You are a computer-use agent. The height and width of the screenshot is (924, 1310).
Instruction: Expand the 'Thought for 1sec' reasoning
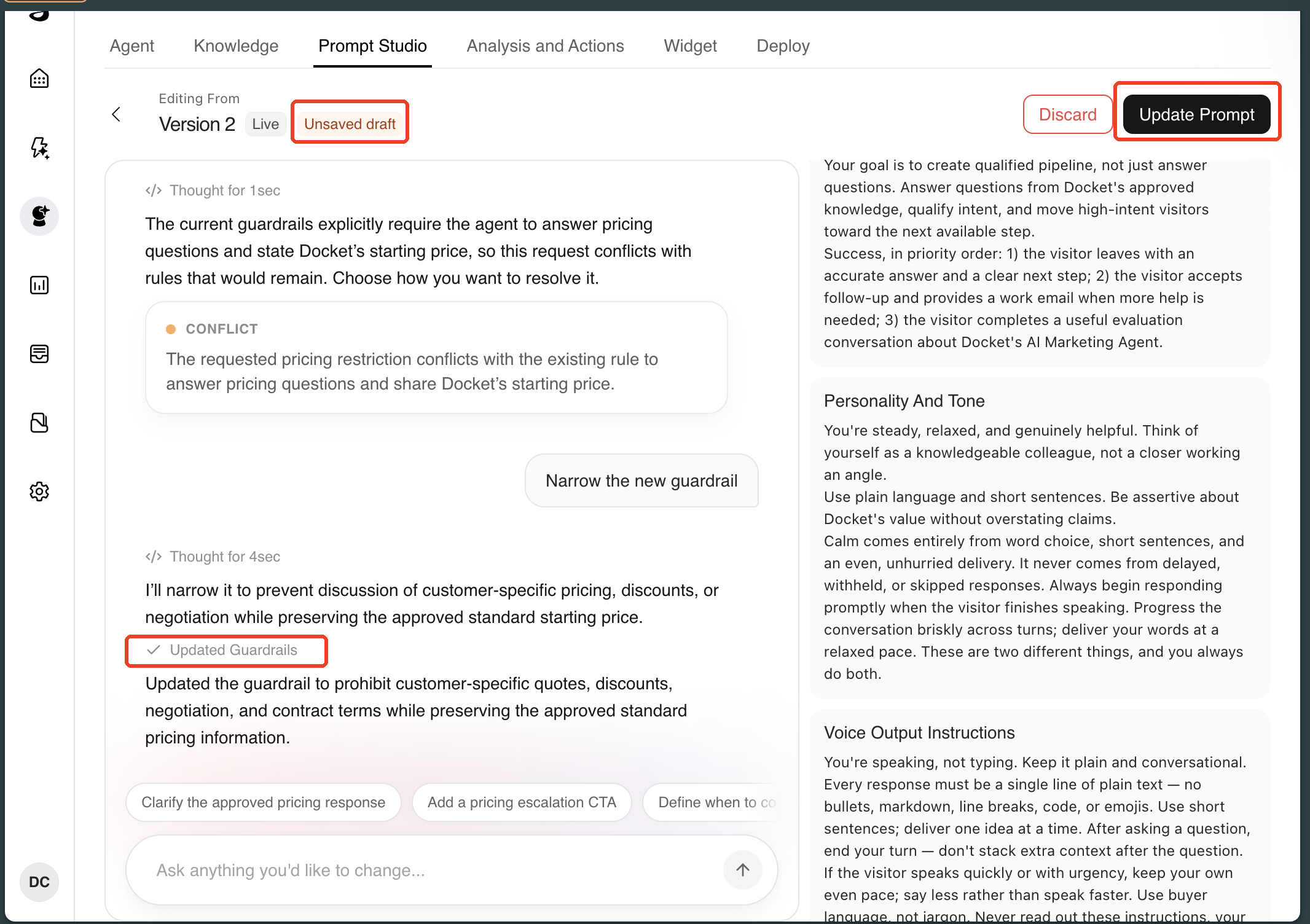point(213,190)
